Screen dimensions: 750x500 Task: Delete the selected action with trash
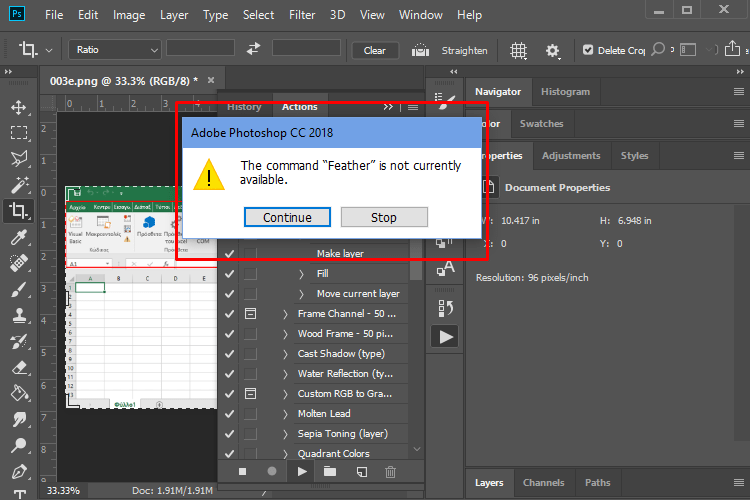(390, 472)
